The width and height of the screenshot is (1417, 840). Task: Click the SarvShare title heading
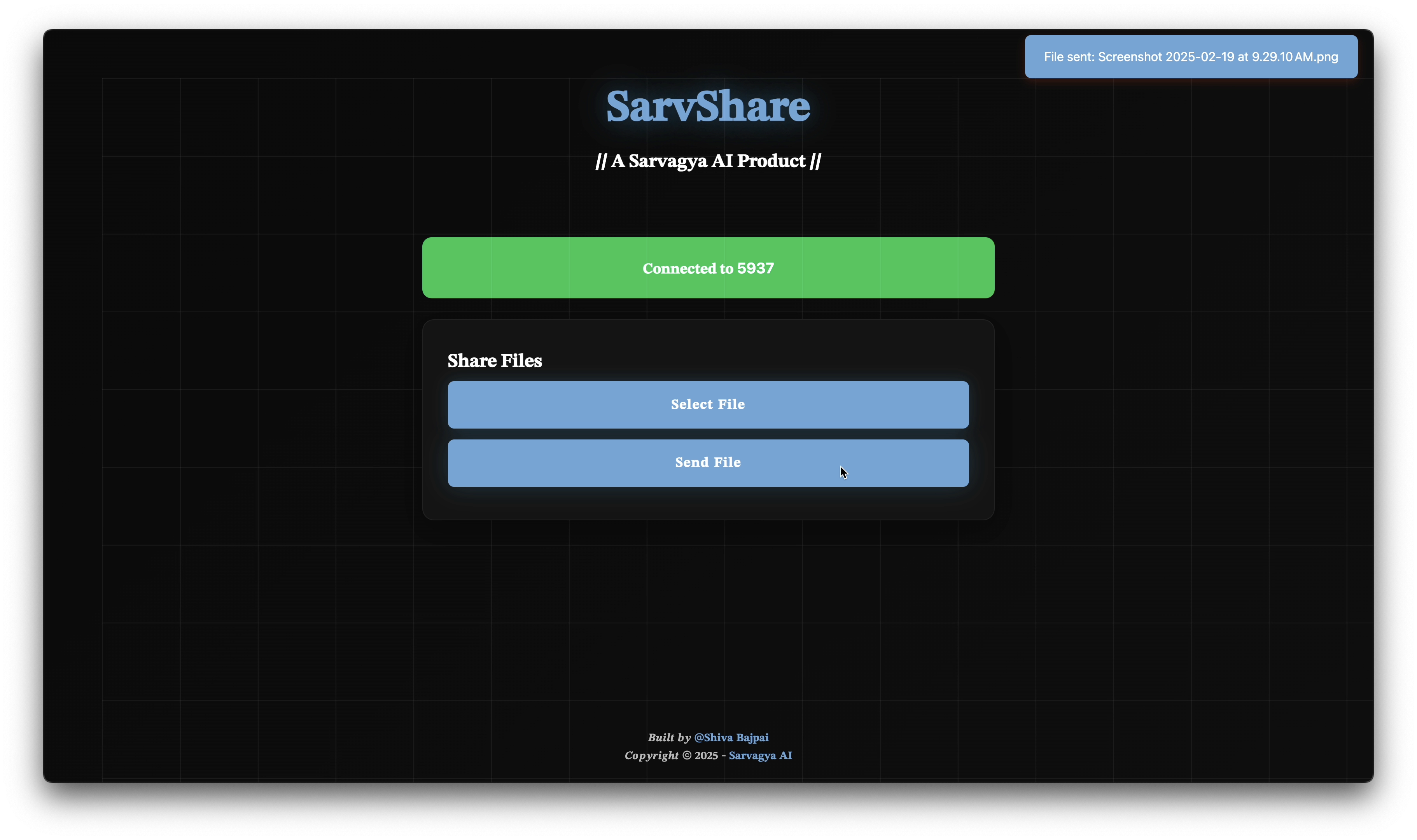tap(708, 106)
